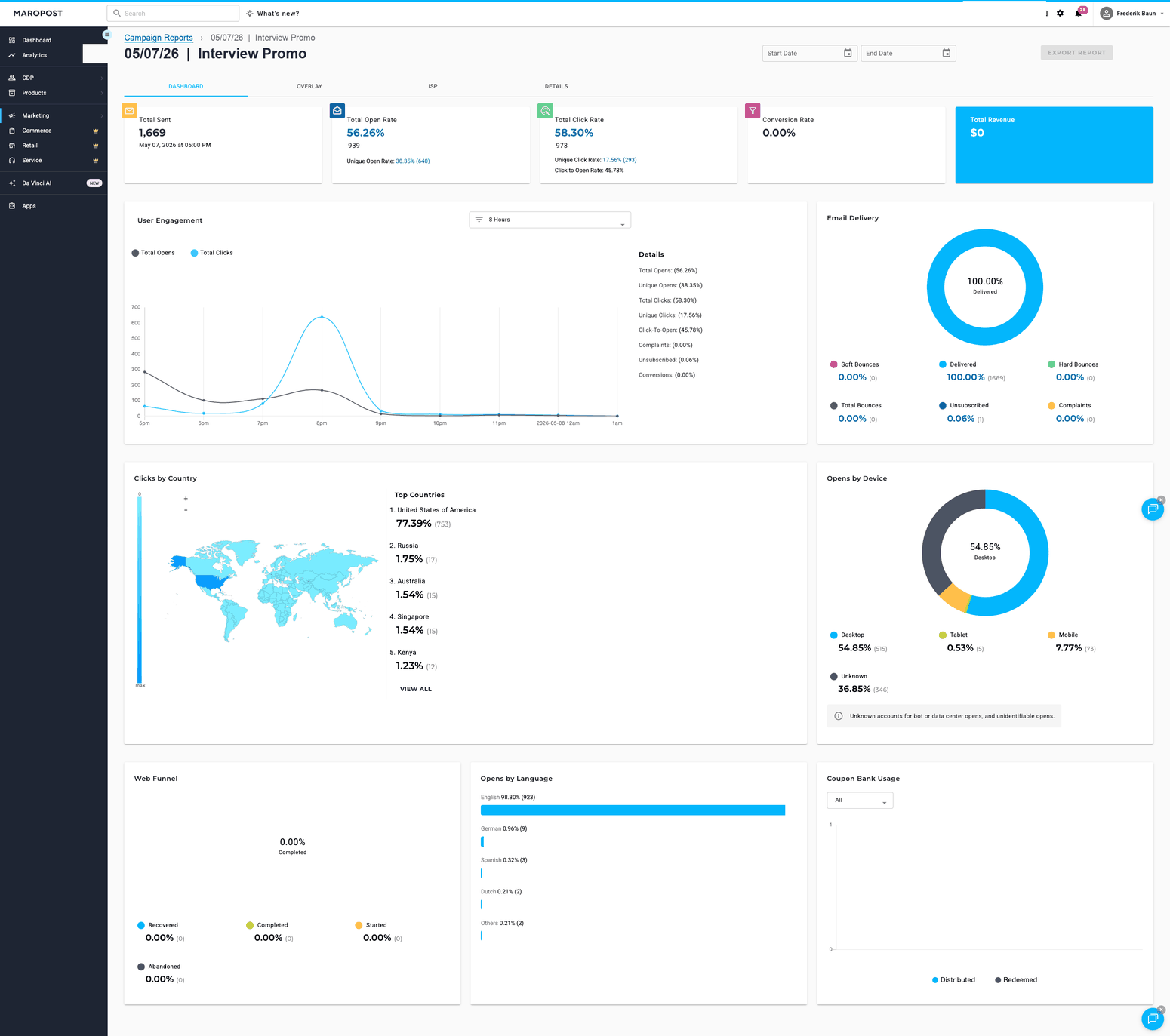Zoom out on the country map
1170x1036 pixels.
tap(186, 510)
